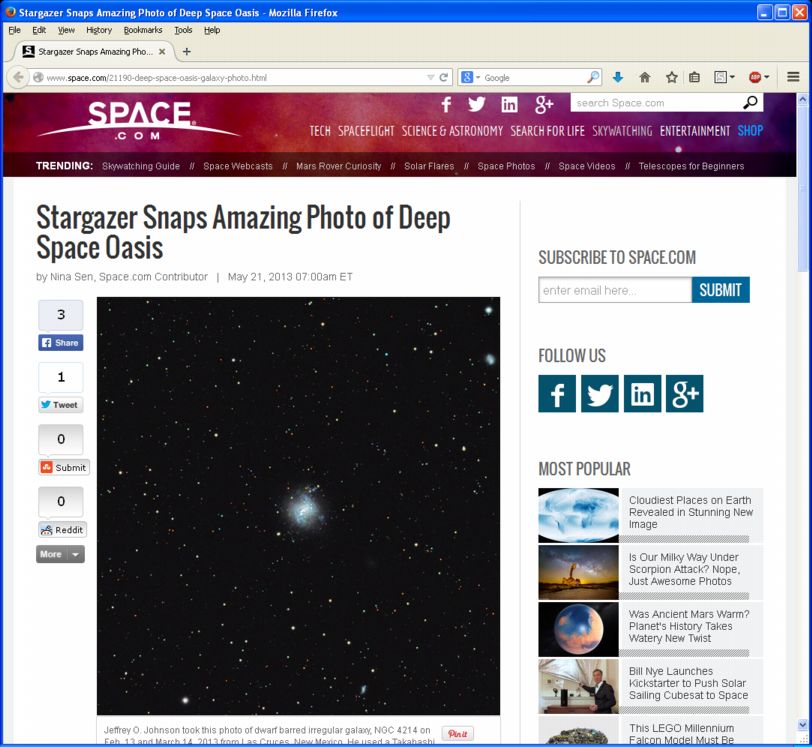Open the URL bar history dropdown arrow
The width and height of the screenshot is (812, 747).
tap(430, 77)
